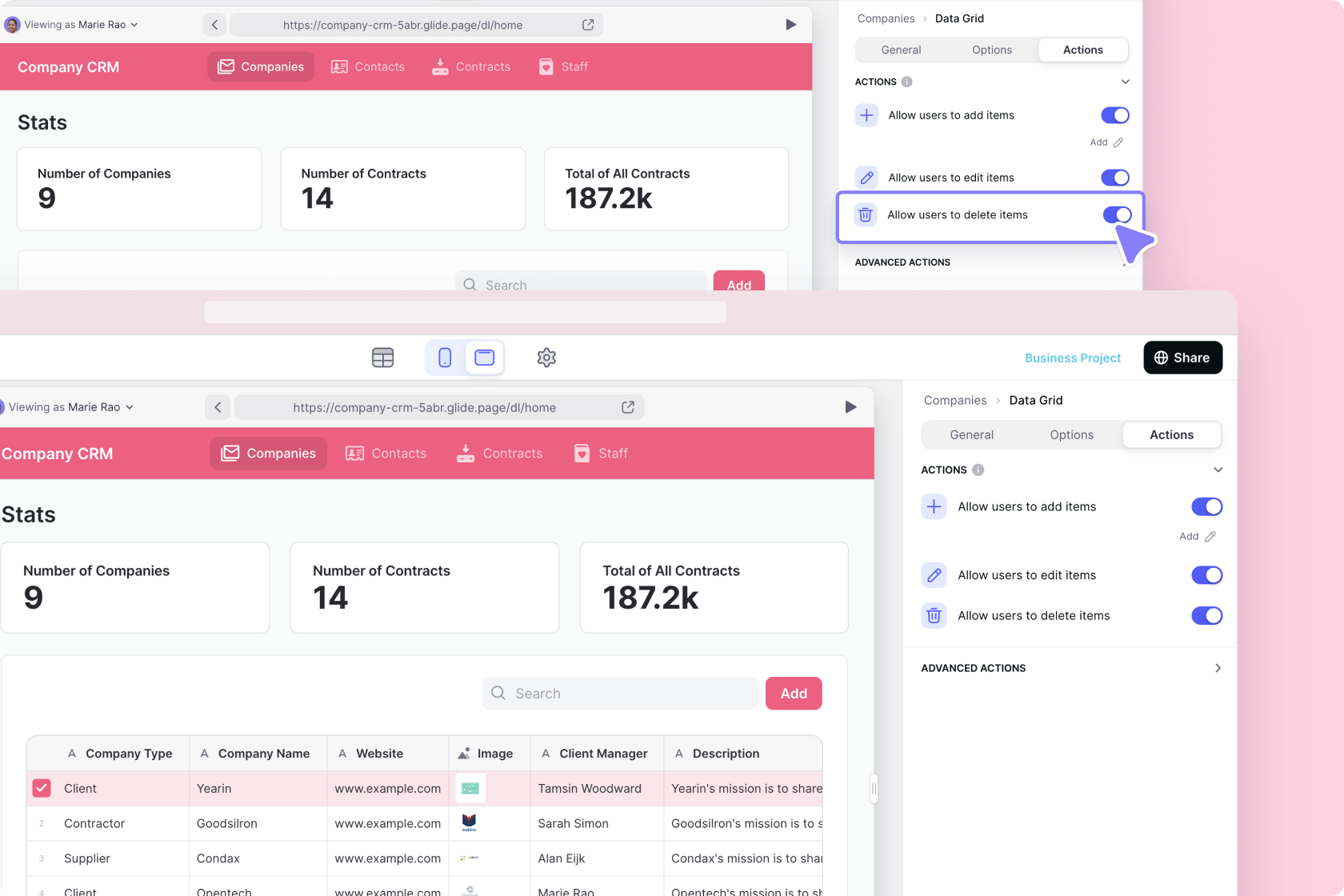This screenshot has height=896, width=1344.
Task: Click the back arrow in lower preview bar
Action: click(218, 407)
